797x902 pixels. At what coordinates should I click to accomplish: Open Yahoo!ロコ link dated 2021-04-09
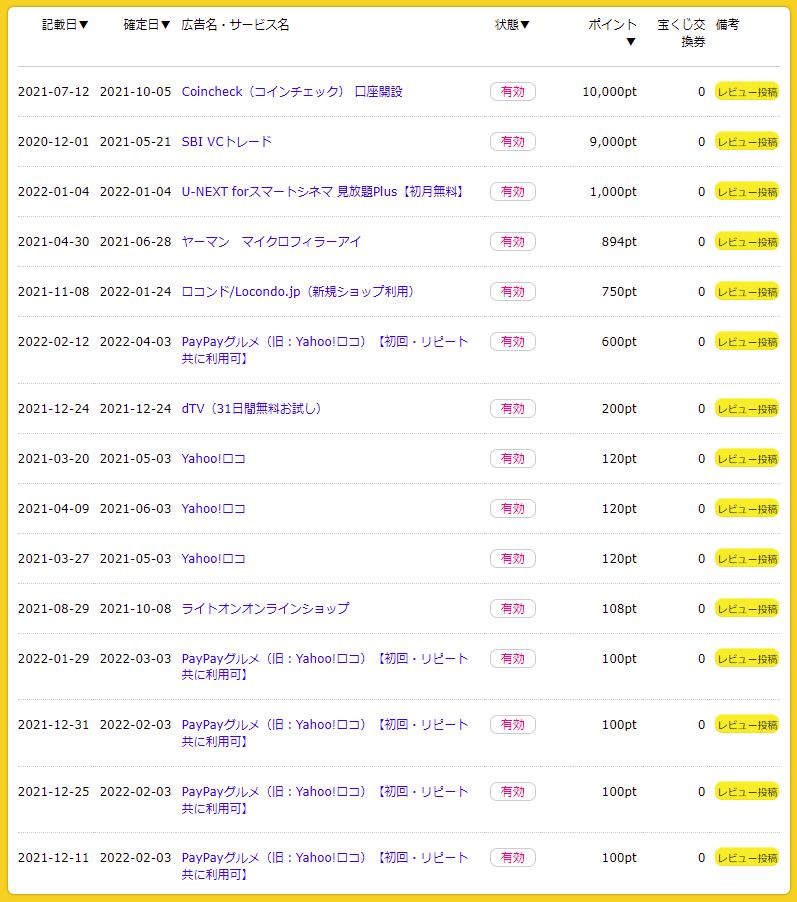(x=213, y=509)
